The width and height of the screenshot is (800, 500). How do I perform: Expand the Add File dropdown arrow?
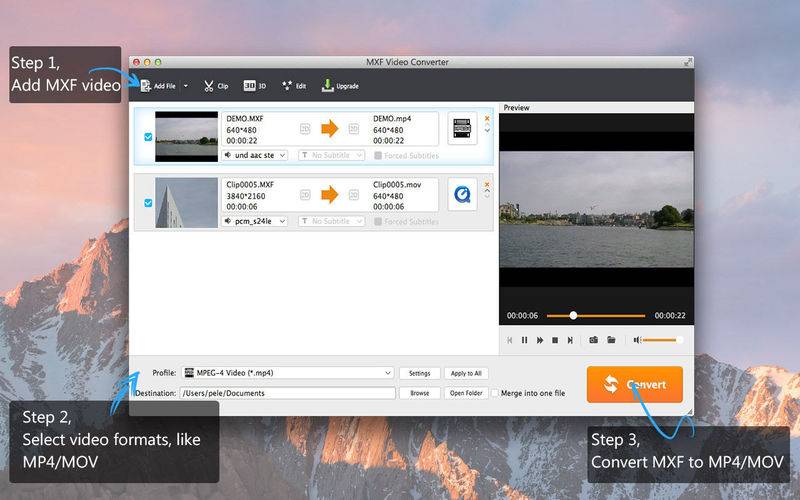click(x=186, y=86)
